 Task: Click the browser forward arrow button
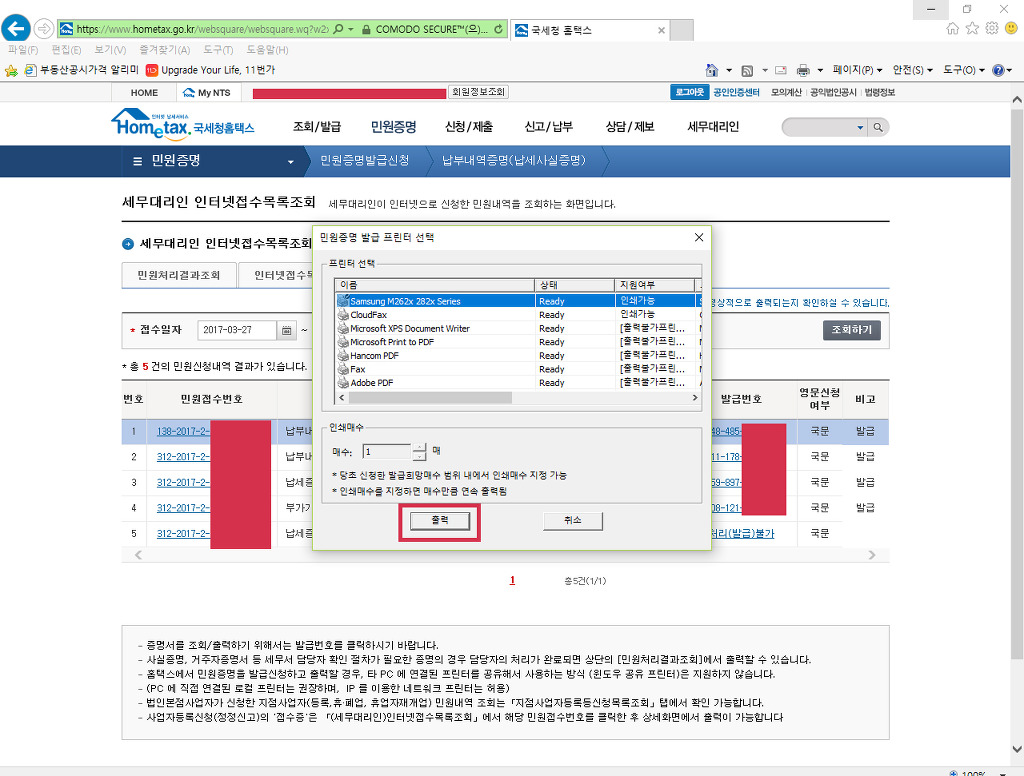tap(43, 29)
